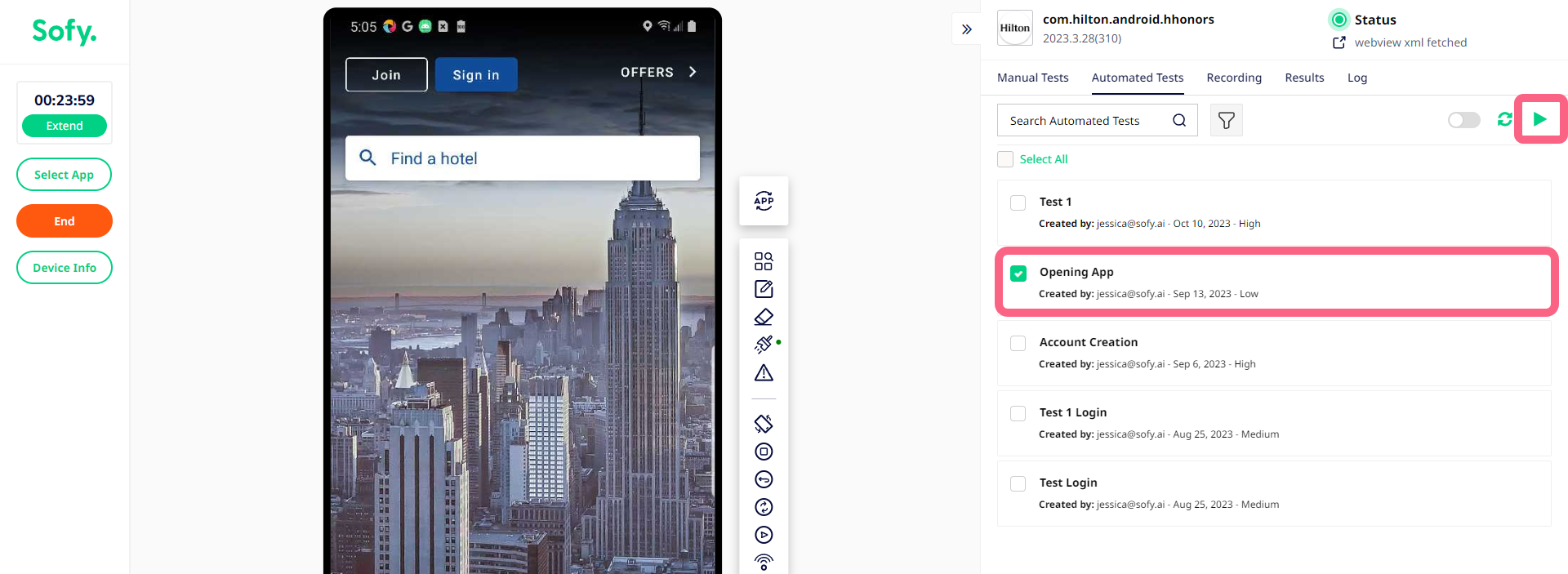Click the Test 1 title

1055,202
